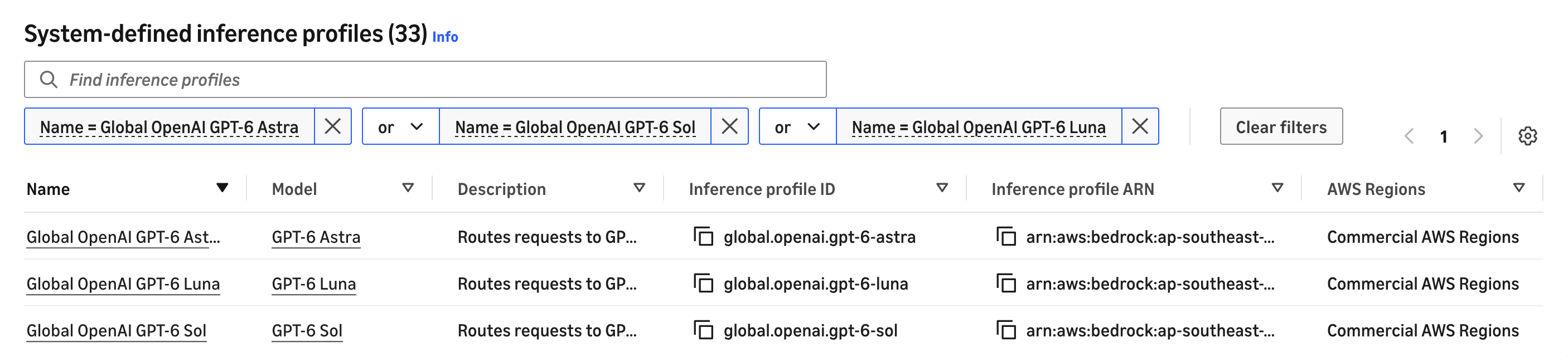Open the 'or' operator dropdown before Sol filter
Viewport: 1568px width, 357px height.
click(x=400, y=127)
